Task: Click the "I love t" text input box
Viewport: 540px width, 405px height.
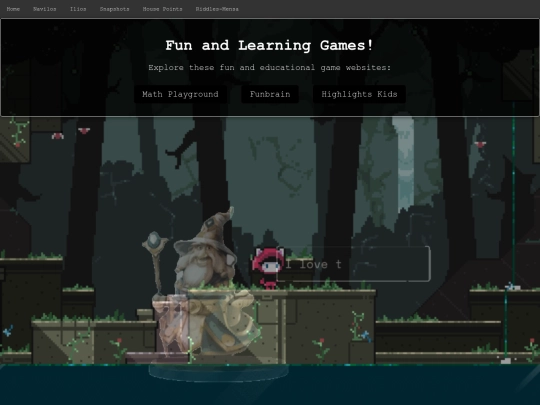Action: [x=354, y=264]
